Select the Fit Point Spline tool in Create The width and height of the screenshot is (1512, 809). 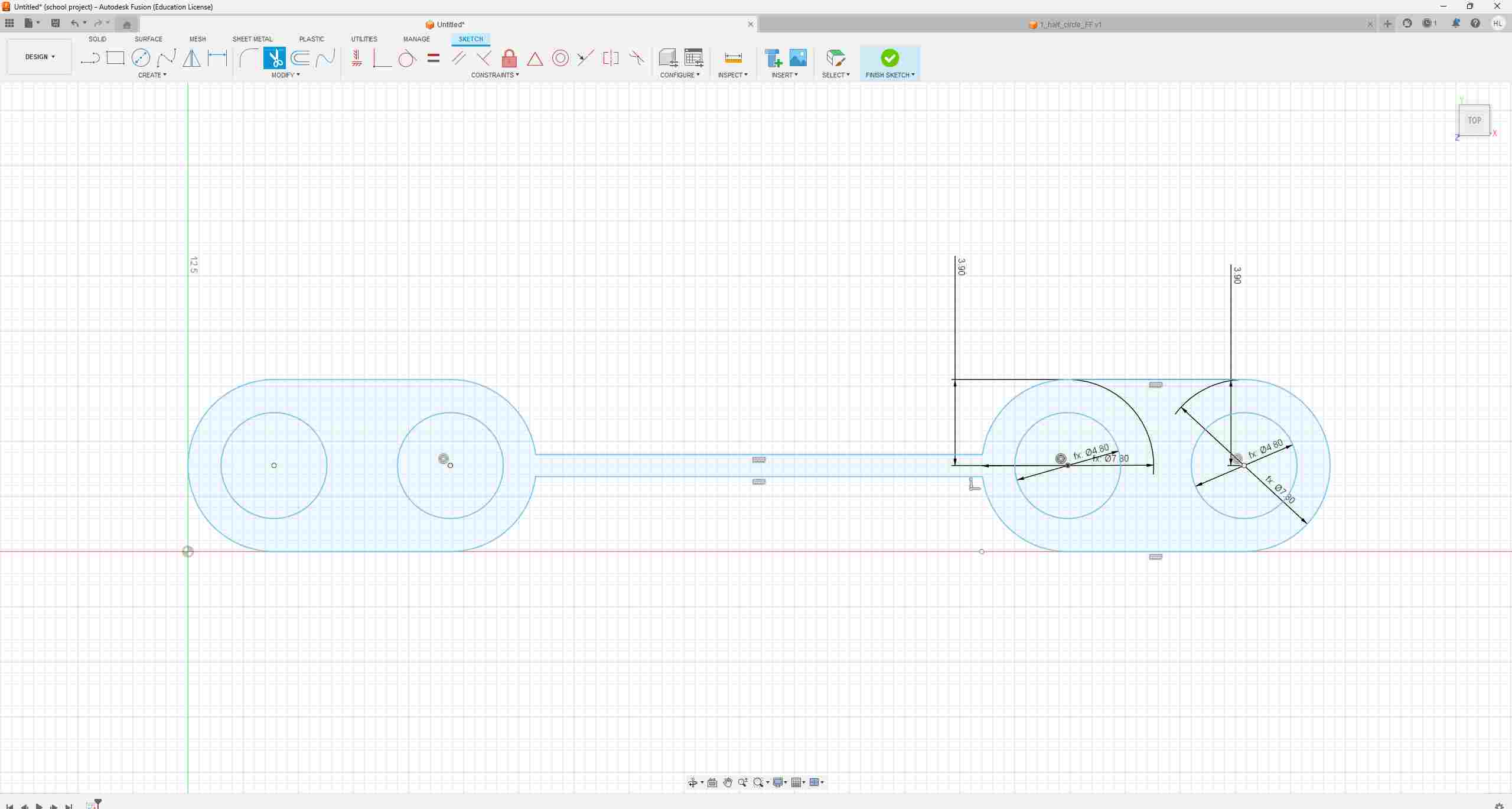coord(166,58)
